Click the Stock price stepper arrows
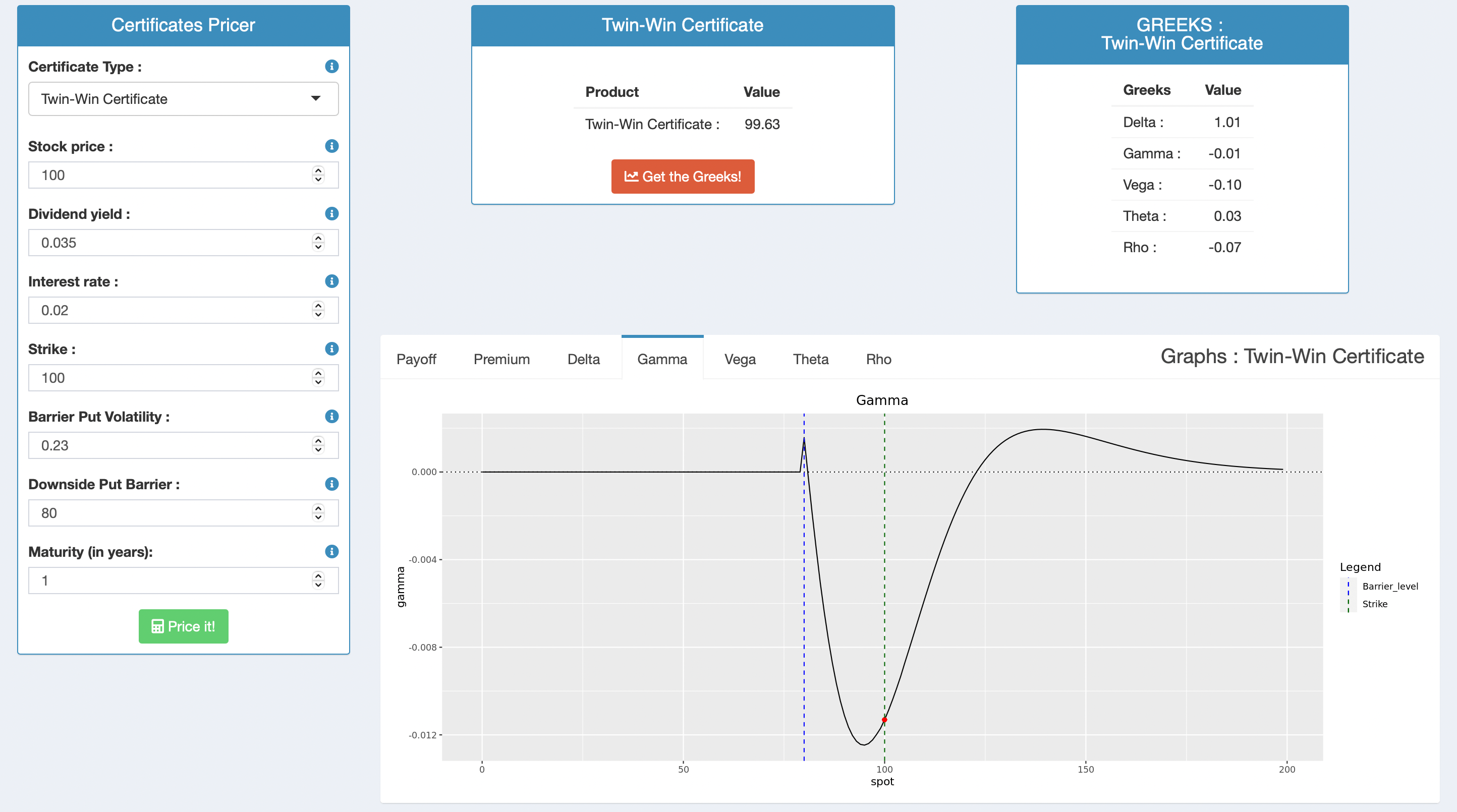The image size is (1457, 812). pos(318,176)
